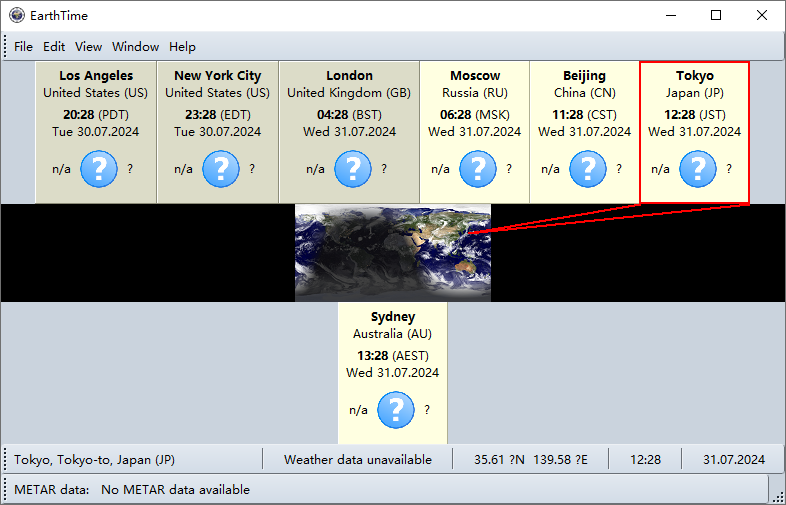Click Moscow time 06:28 (MSK)
This screenshot has width=786, height=505.
click(x=475, y=115)
